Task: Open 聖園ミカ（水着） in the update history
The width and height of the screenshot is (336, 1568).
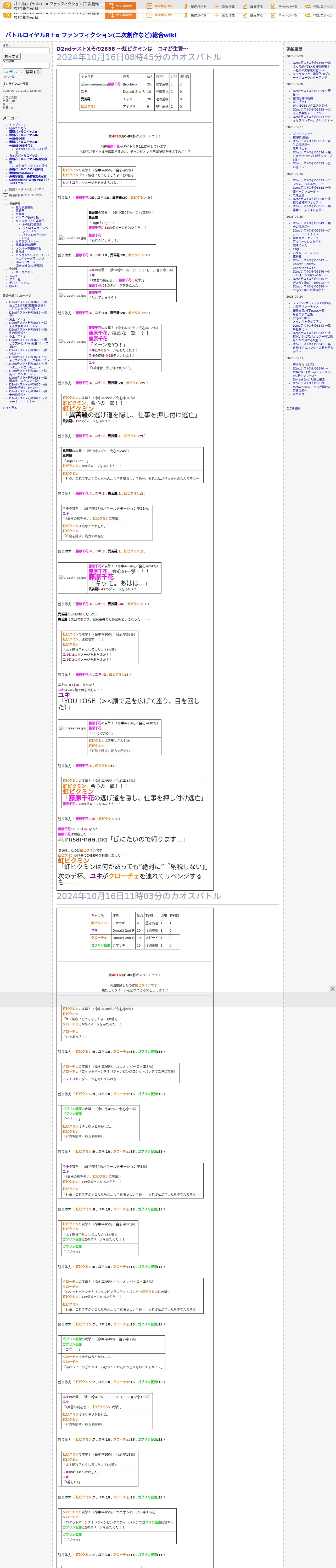Action: pyautogui.click(x=304, y=365)
